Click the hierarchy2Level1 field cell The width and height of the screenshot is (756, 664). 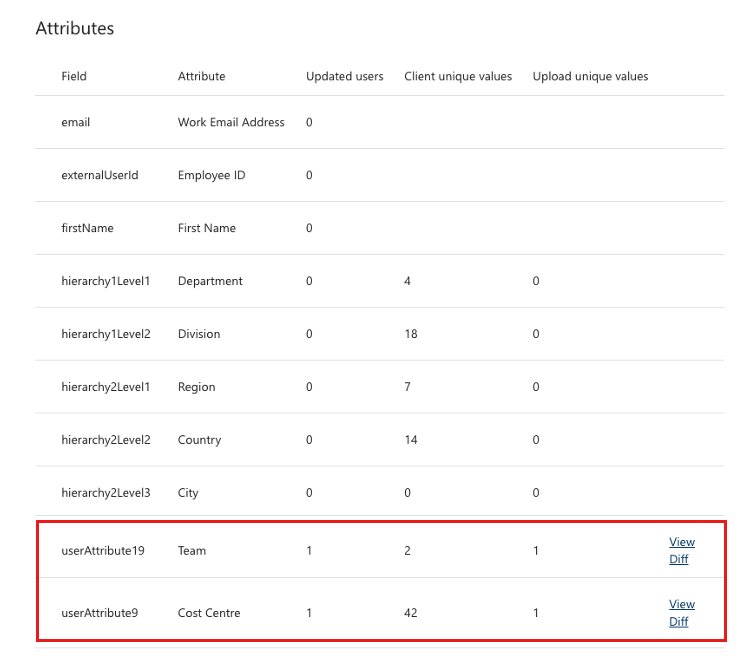point(105,387)
